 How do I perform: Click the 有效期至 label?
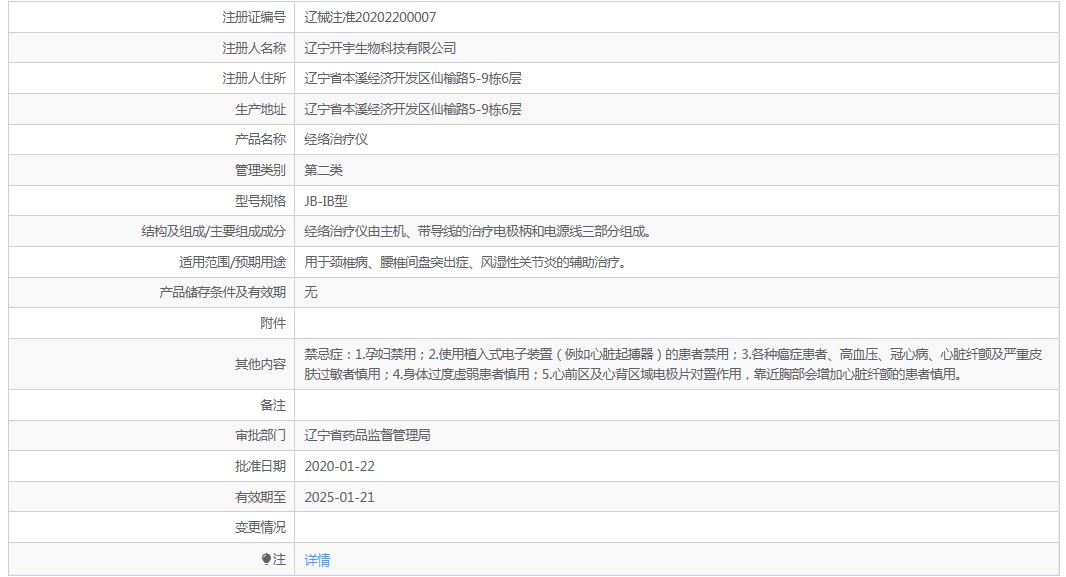coord(260,497)
